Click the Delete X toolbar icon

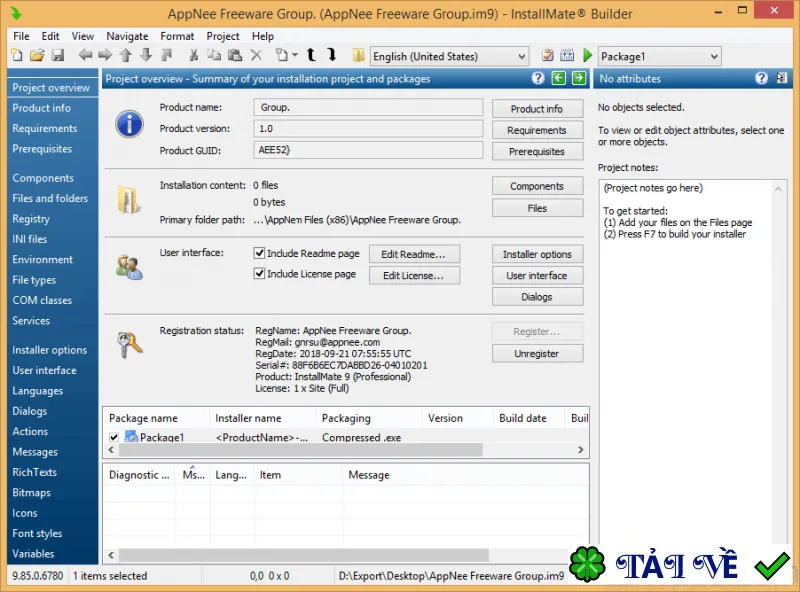[x=256, y=55]
